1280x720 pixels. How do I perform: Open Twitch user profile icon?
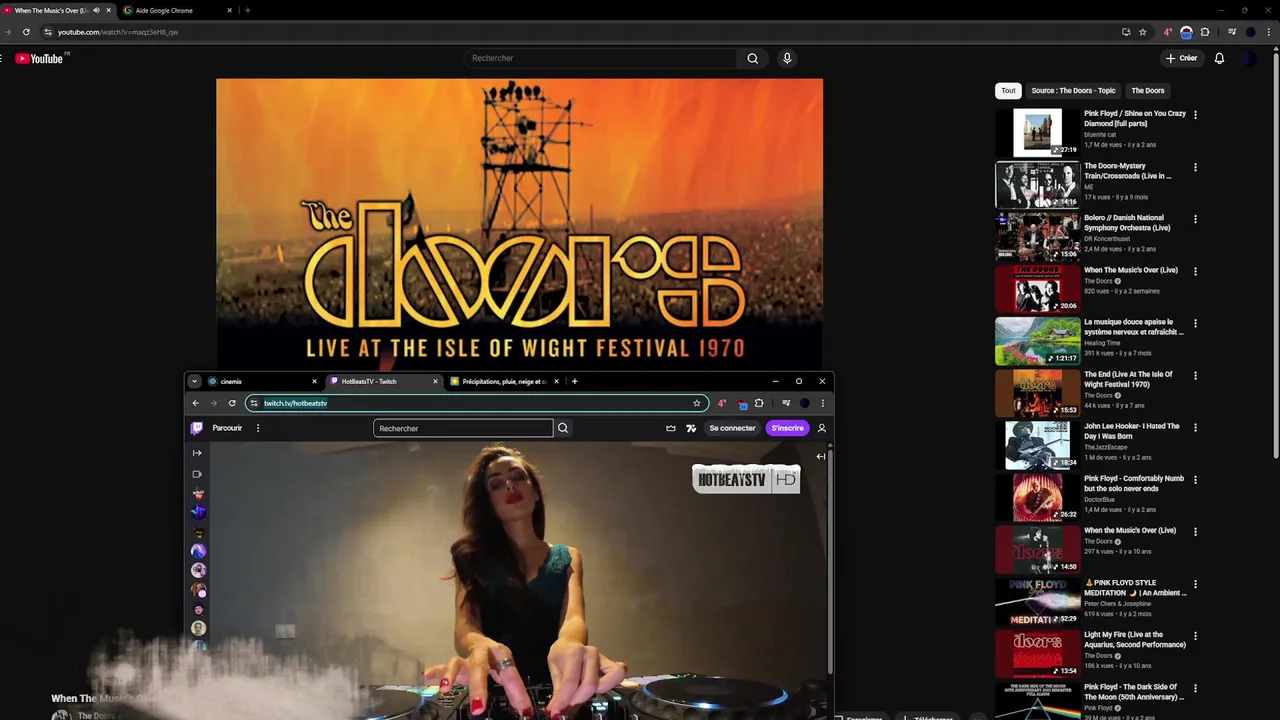[x=822, y=428]
